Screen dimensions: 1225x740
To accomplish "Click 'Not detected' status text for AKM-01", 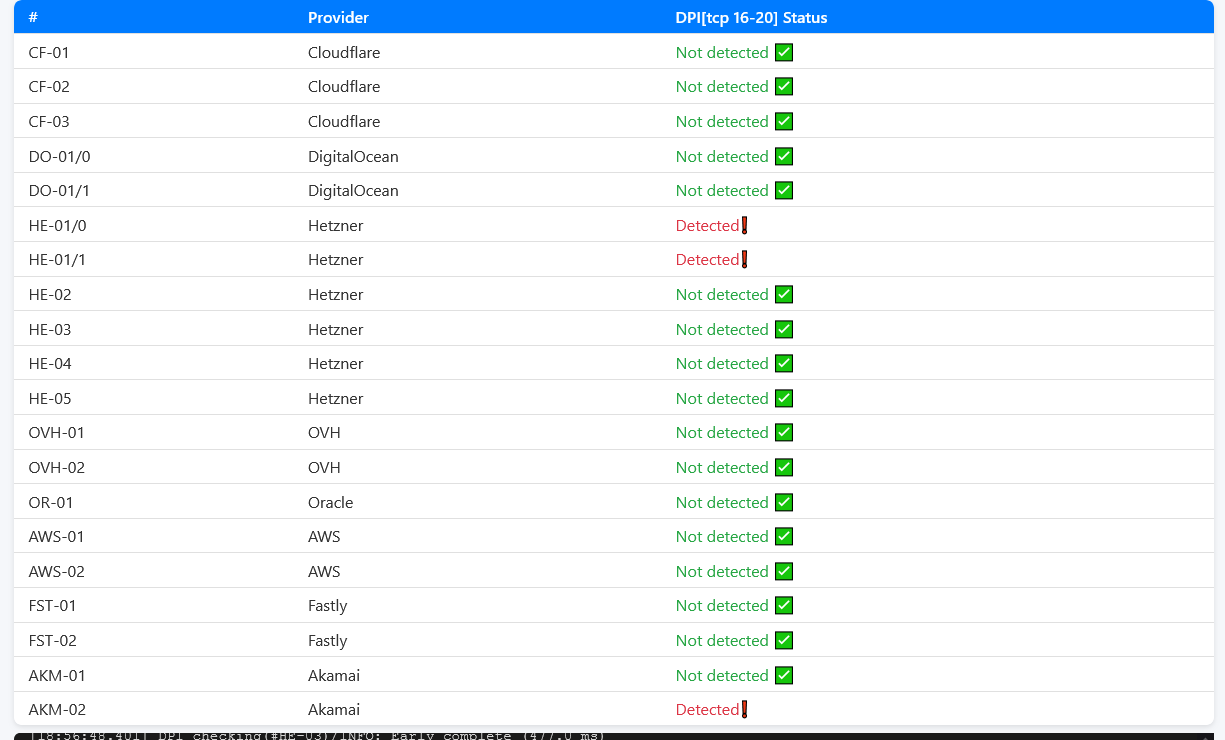I will [722, 676].
